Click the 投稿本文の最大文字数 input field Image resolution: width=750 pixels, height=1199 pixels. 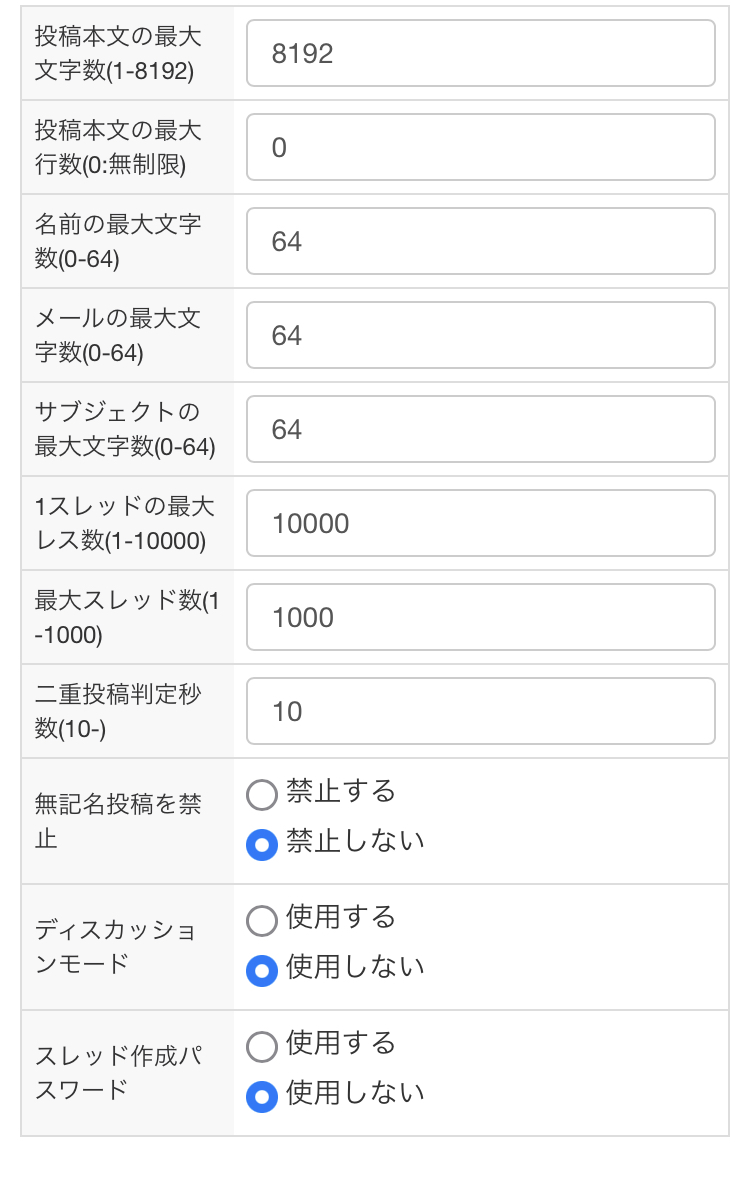point(480,53)
